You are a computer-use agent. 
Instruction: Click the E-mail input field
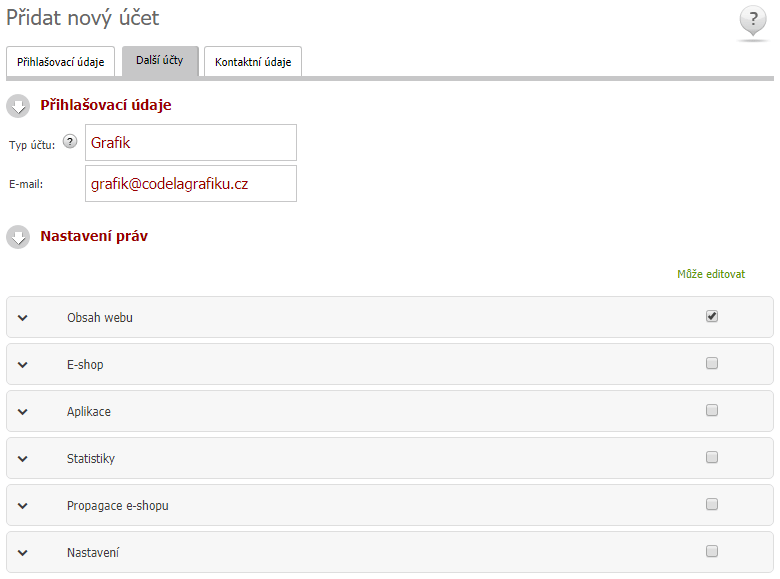pyautogui.click(x=191, y=184)
